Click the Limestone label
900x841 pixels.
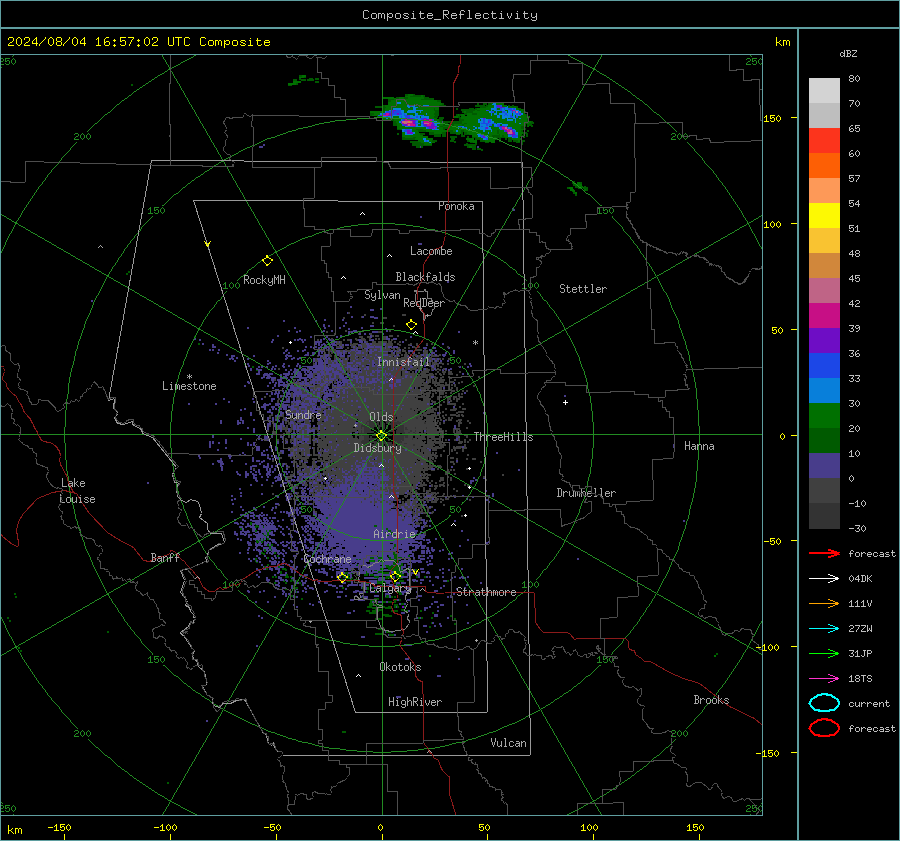[189, 386]
